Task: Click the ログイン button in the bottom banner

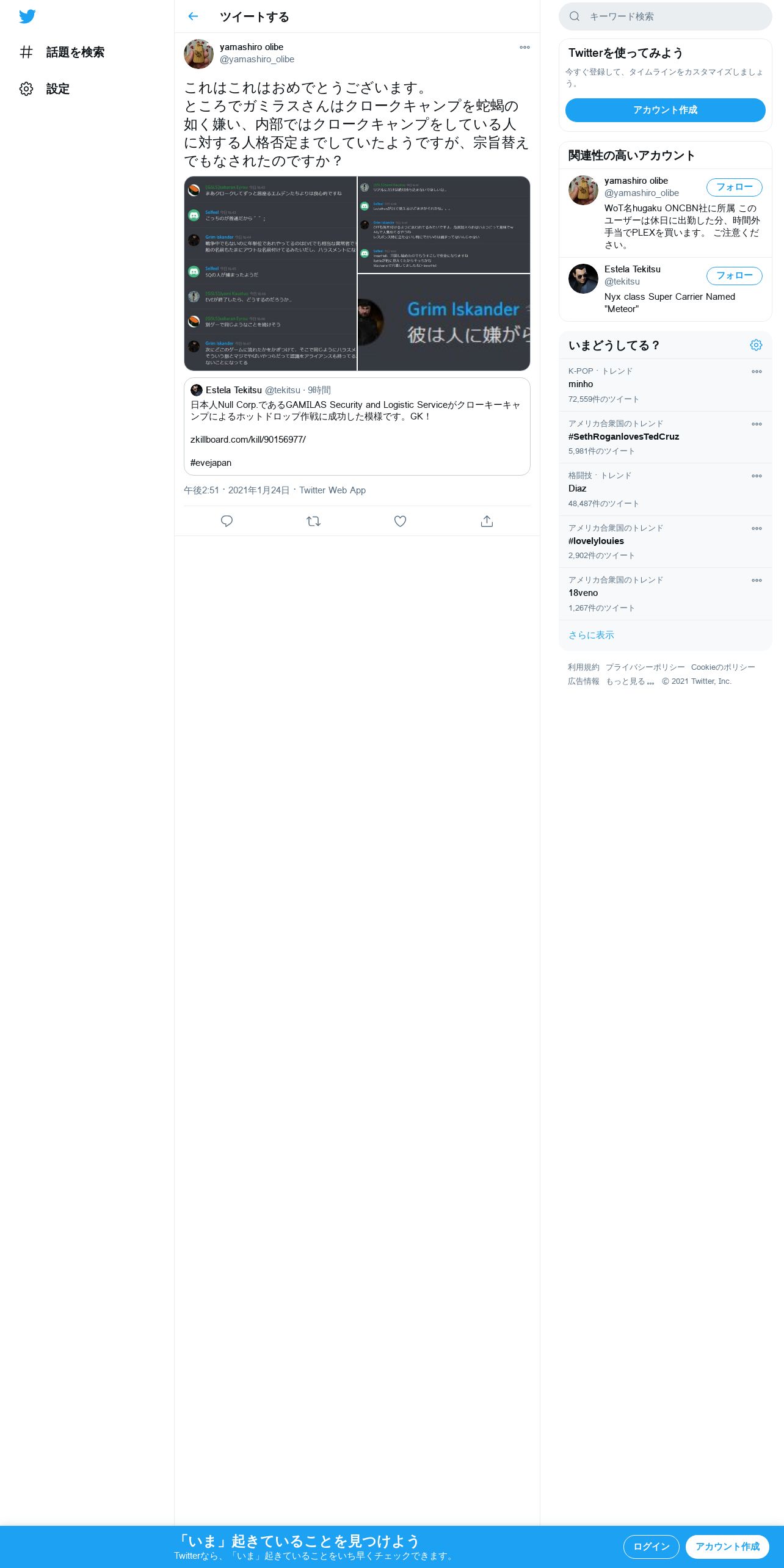Action: pos(651,1546)
